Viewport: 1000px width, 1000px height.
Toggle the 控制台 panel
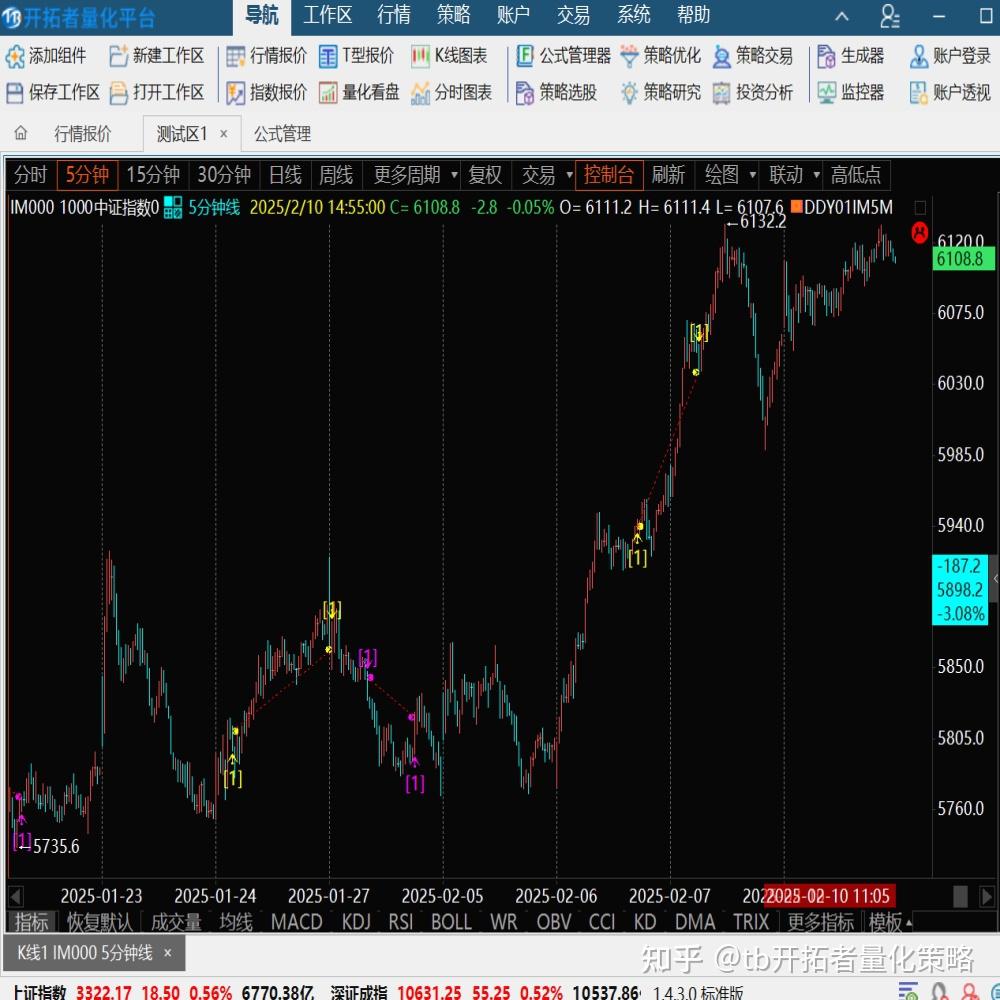point(609,174)
